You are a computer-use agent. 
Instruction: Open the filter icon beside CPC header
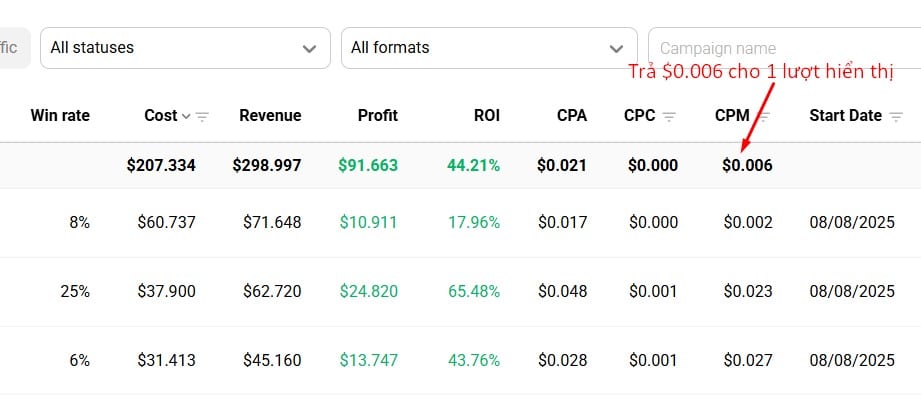(x=669, y=117)
